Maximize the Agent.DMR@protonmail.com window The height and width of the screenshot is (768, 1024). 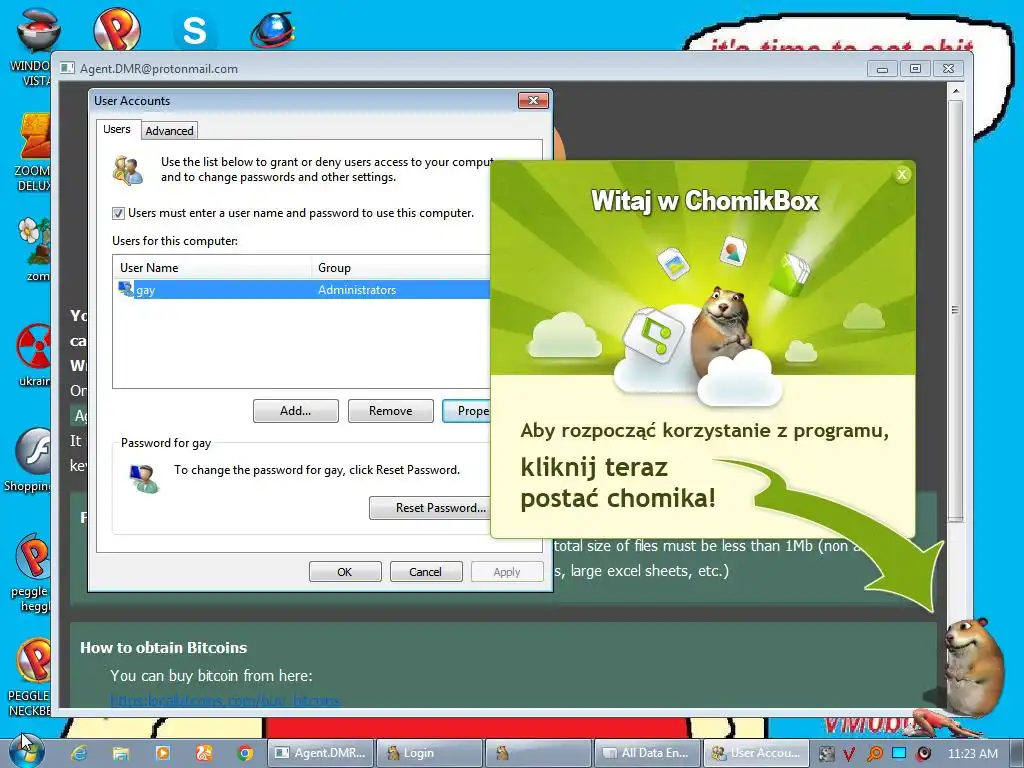(916, 69)
